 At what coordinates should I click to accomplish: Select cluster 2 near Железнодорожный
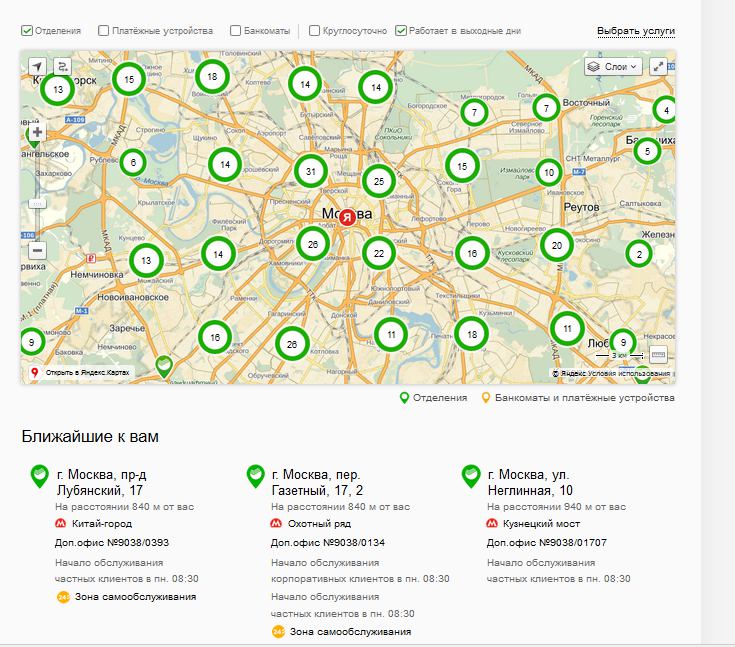(x=639, y=254)
